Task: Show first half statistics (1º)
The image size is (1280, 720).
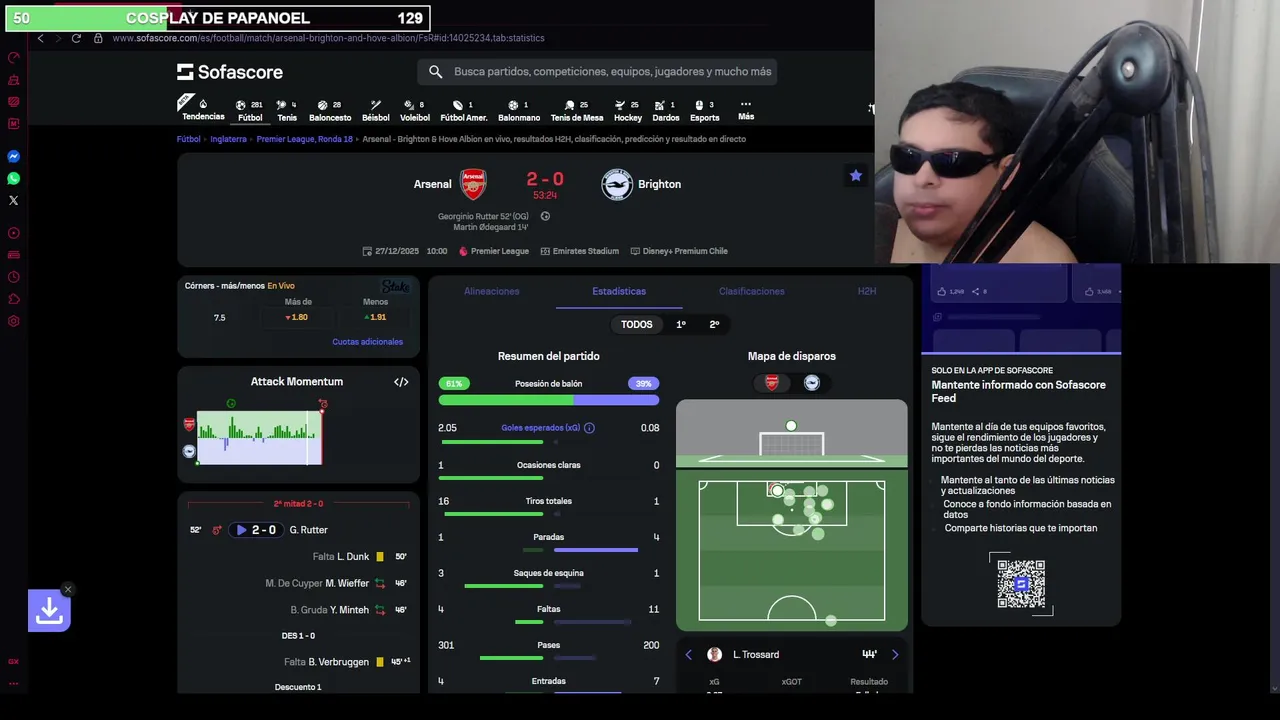Action: click(681, 325)
